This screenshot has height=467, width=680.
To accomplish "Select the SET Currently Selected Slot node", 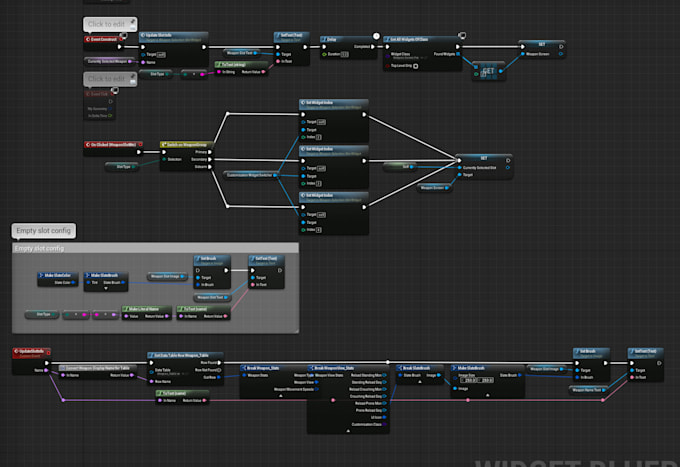I will 484,166.
